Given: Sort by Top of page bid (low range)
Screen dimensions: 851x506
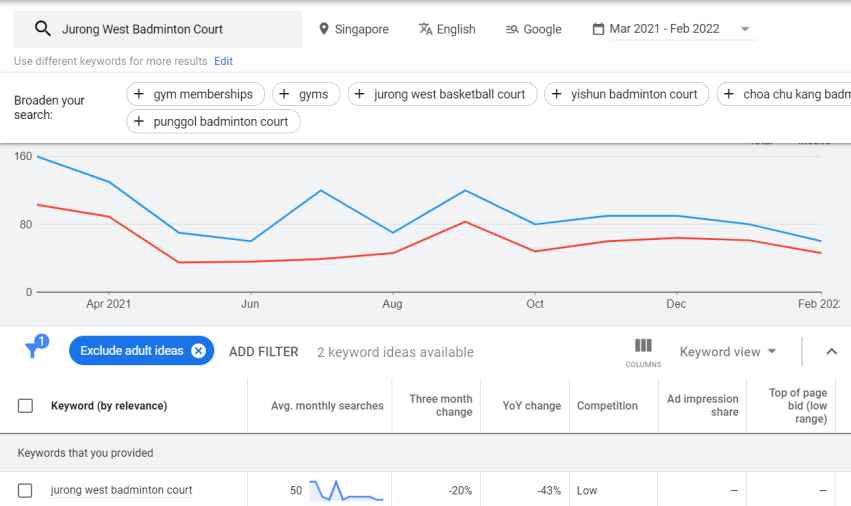Looking at the screenshot, I should (x=797, y=406).
